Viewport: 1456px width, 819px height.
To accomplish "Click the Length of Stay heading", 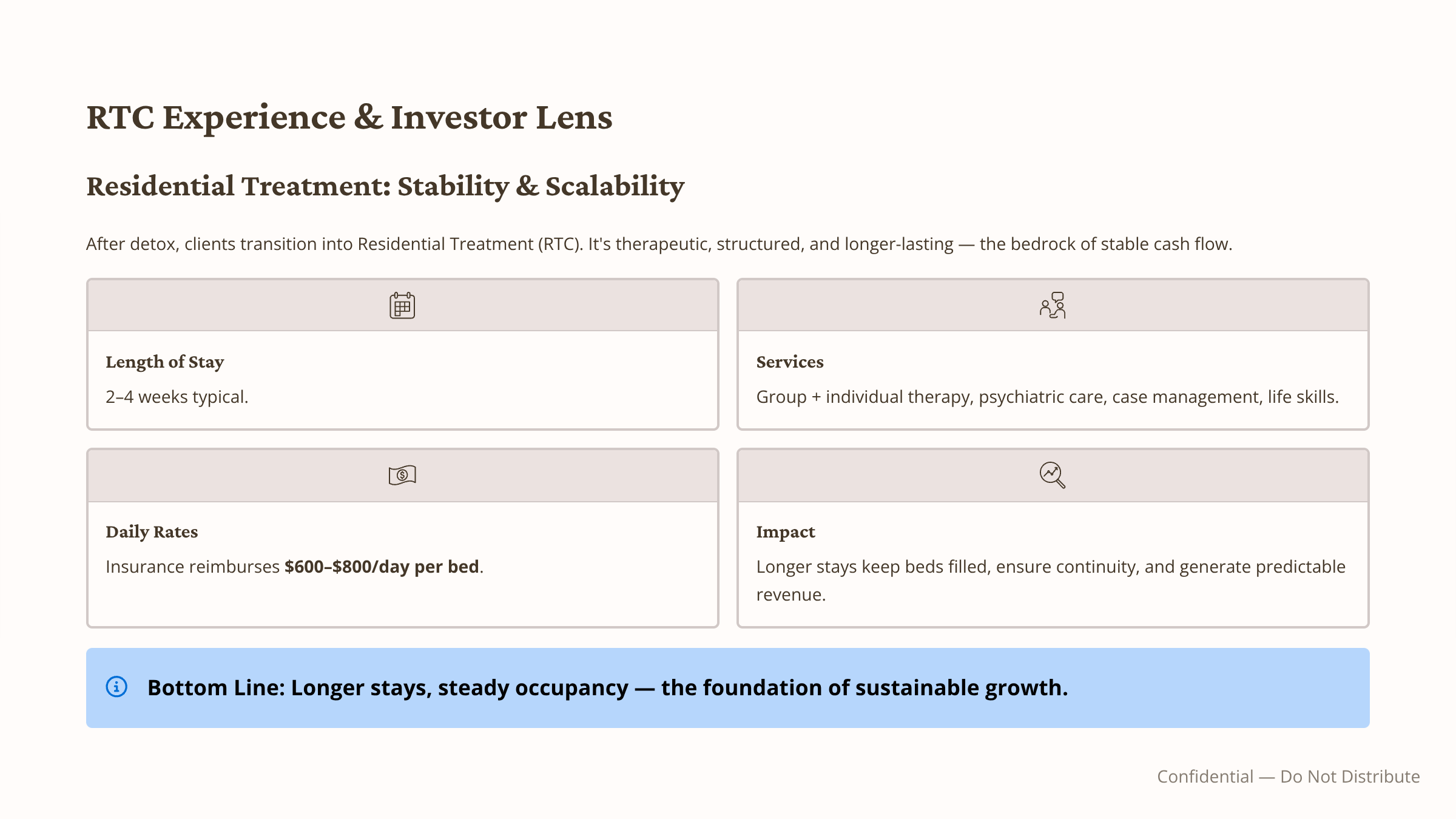I will [165, 362].
